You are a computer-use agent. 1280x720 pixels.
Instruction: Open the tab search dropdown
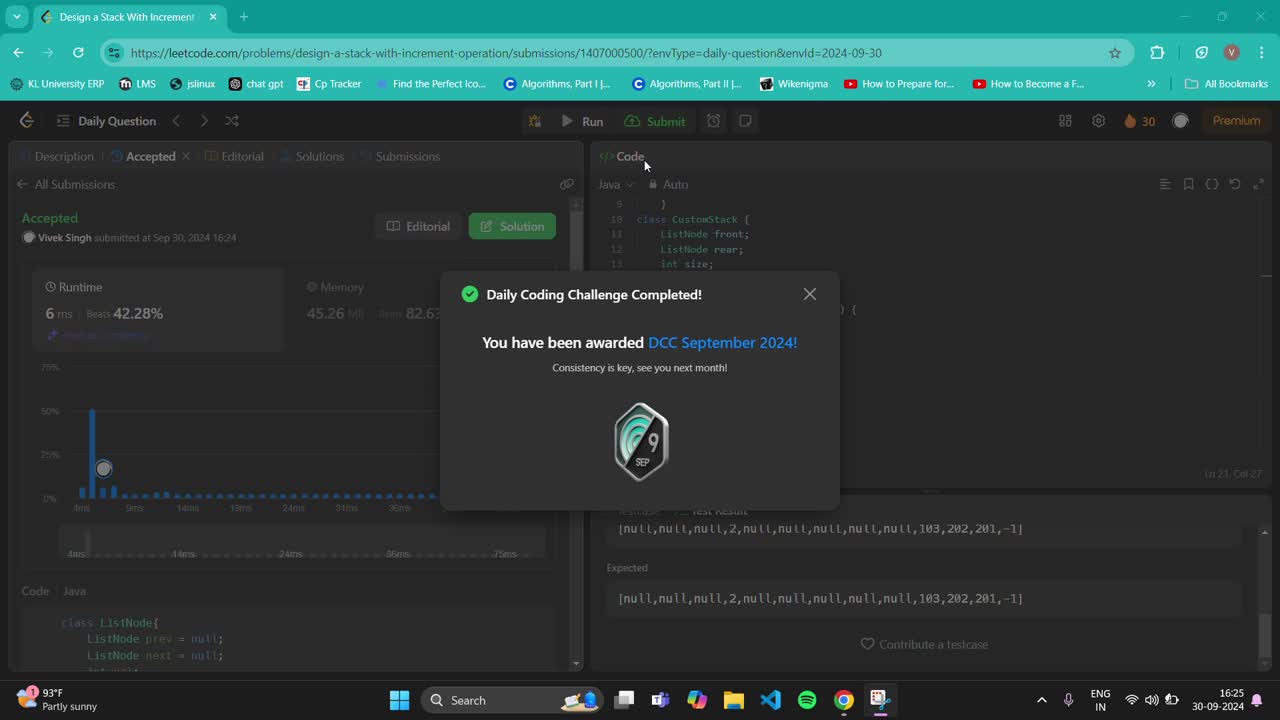coord(17,17)
